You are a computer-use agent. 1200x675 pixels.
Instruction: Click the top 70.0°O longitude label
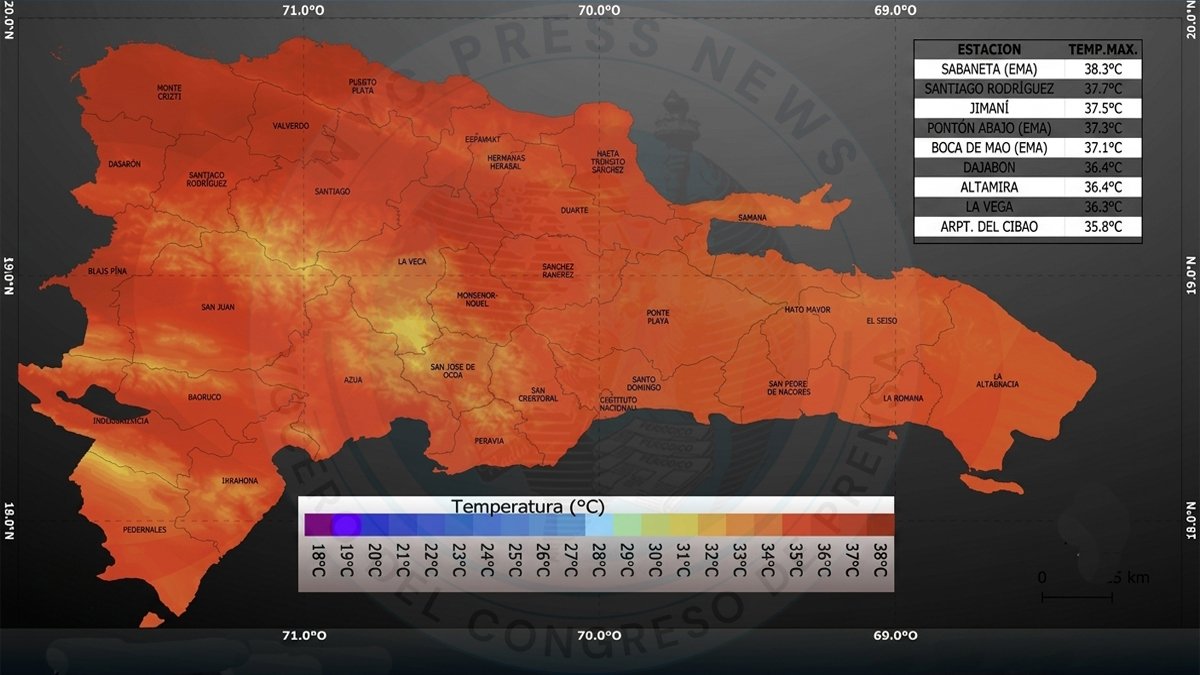(600, 10)
